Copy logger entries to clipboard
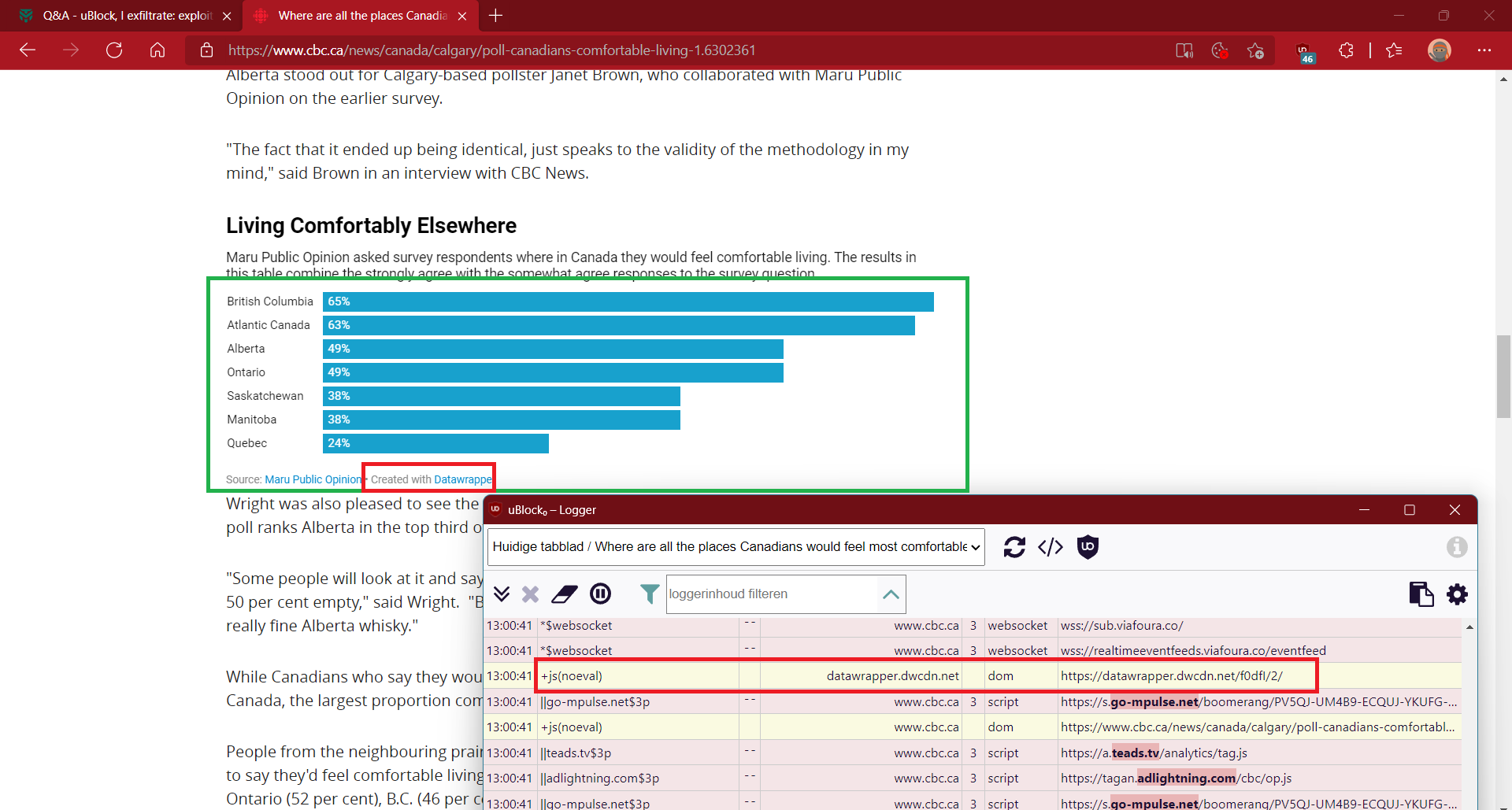Image resolution: width=1512 pixels, height=810 pixels. pos(1421,594)
